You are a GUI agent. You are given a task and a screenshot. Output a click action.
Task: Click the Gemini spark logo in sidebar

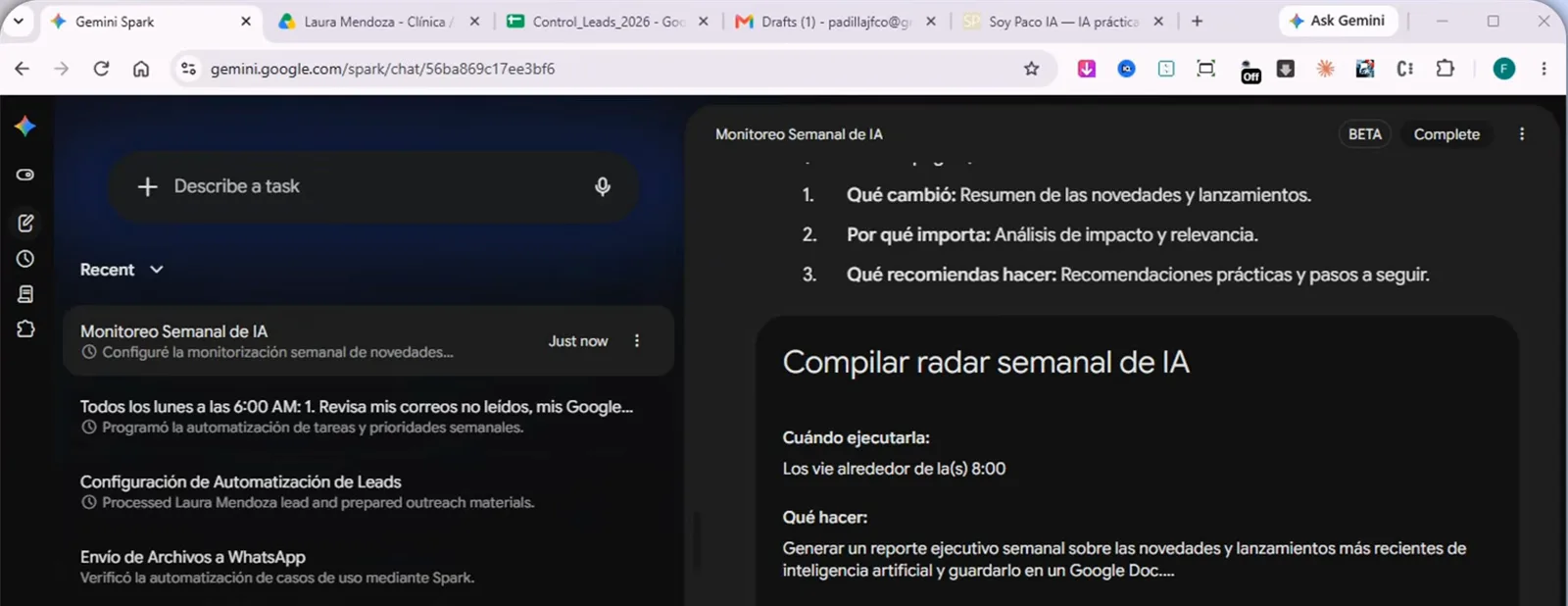(25, 126)
